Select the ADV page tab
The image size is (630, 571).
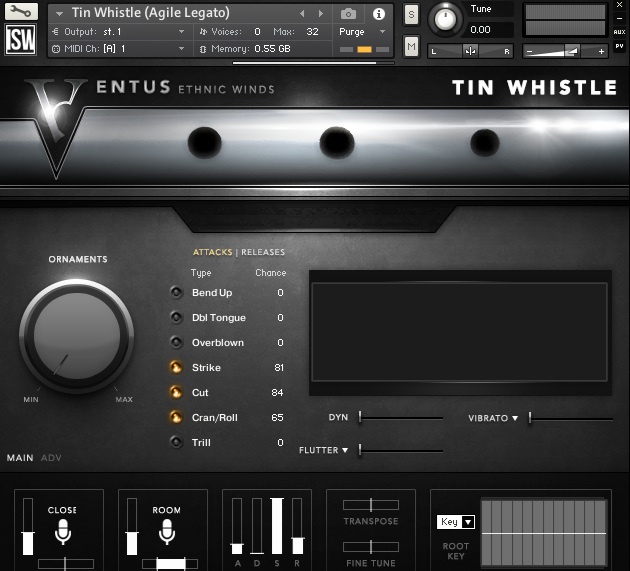(x=51, y=458)
